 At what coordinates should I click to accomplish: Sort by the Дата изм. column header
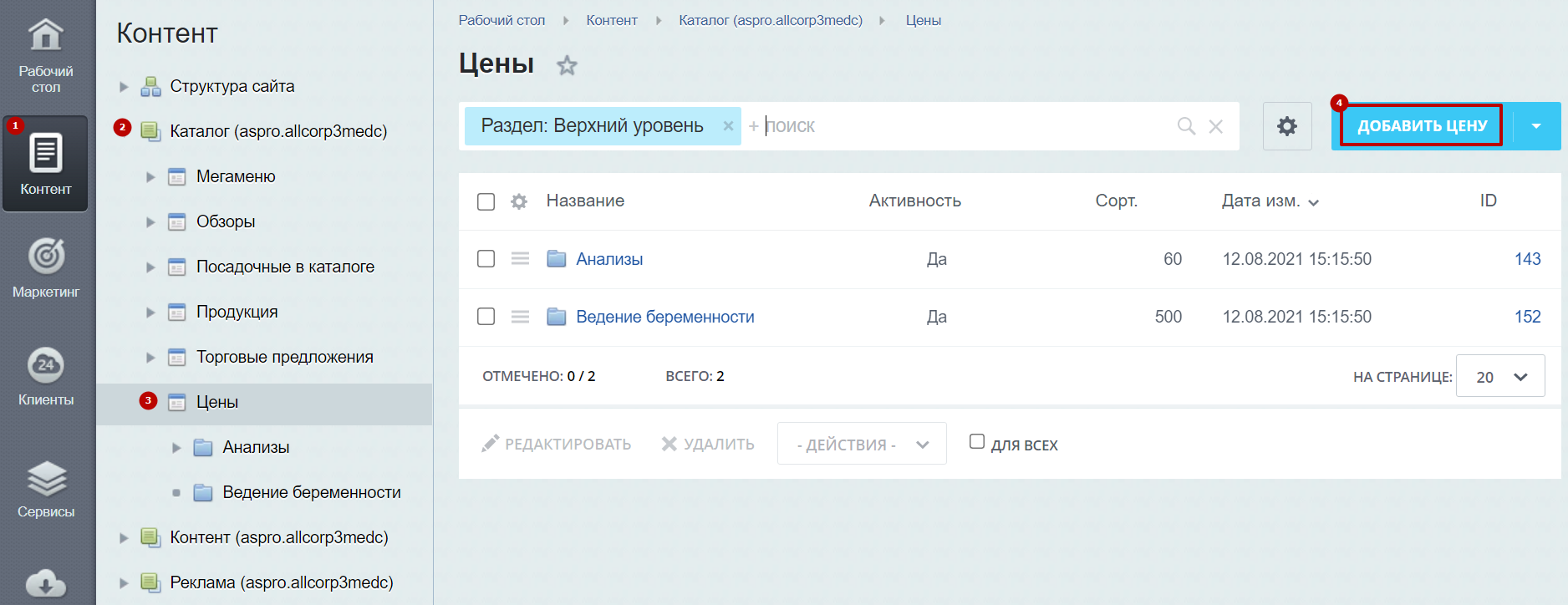click(1270, 201)
